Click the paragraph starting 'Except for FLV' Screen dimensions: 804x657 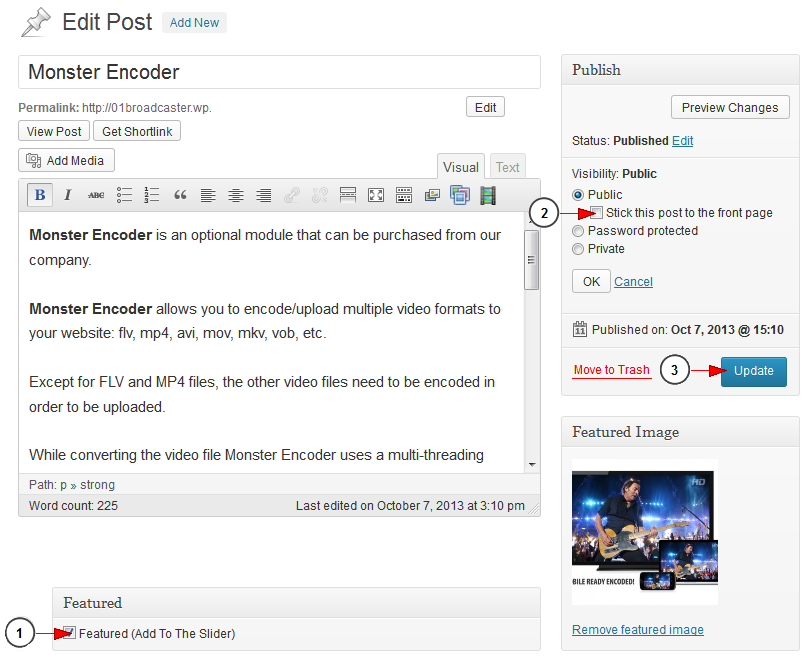click(262, 394)
